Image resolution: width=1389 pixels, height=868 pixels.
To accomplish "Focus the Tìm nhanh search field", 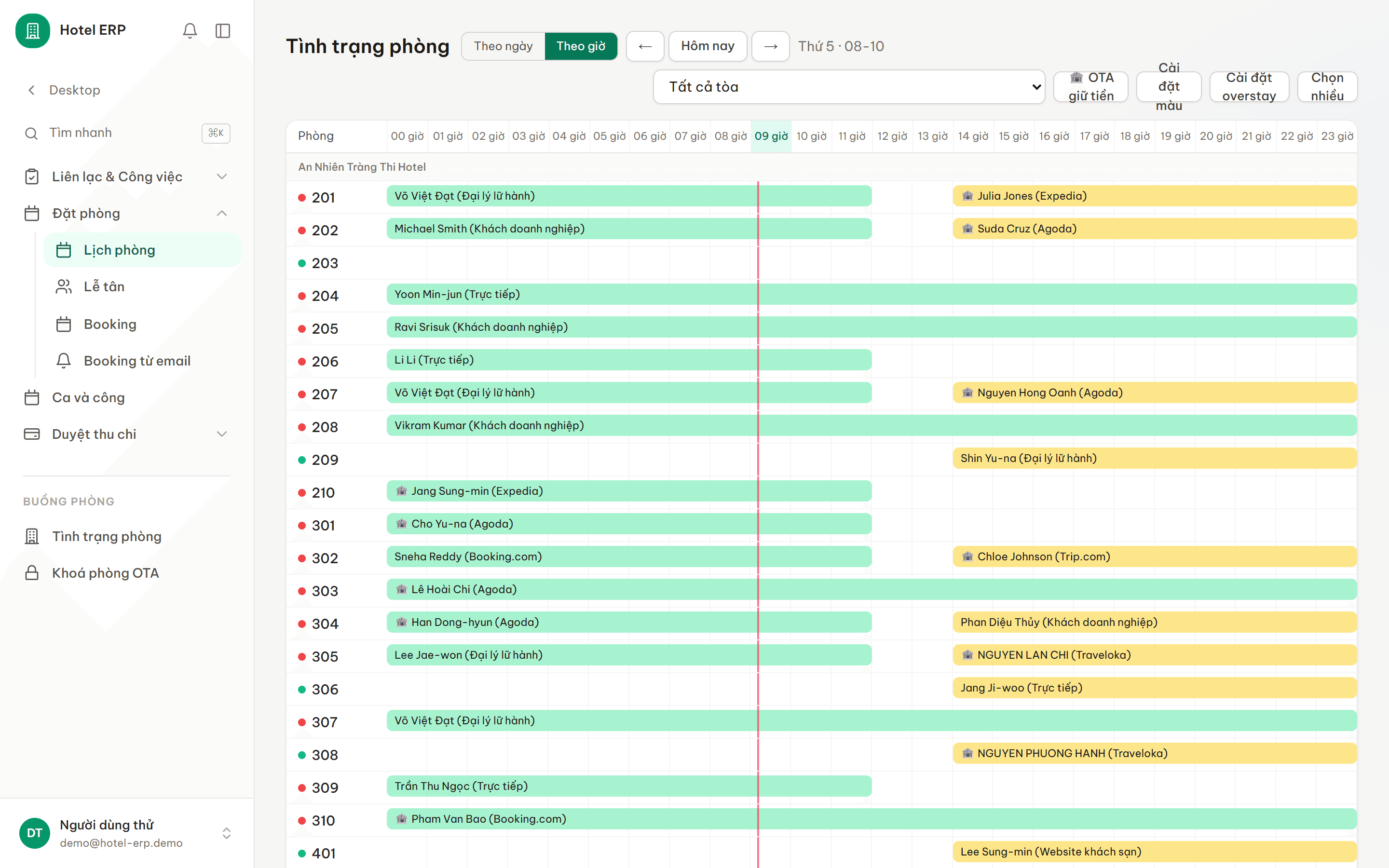I will pos(127,133).
